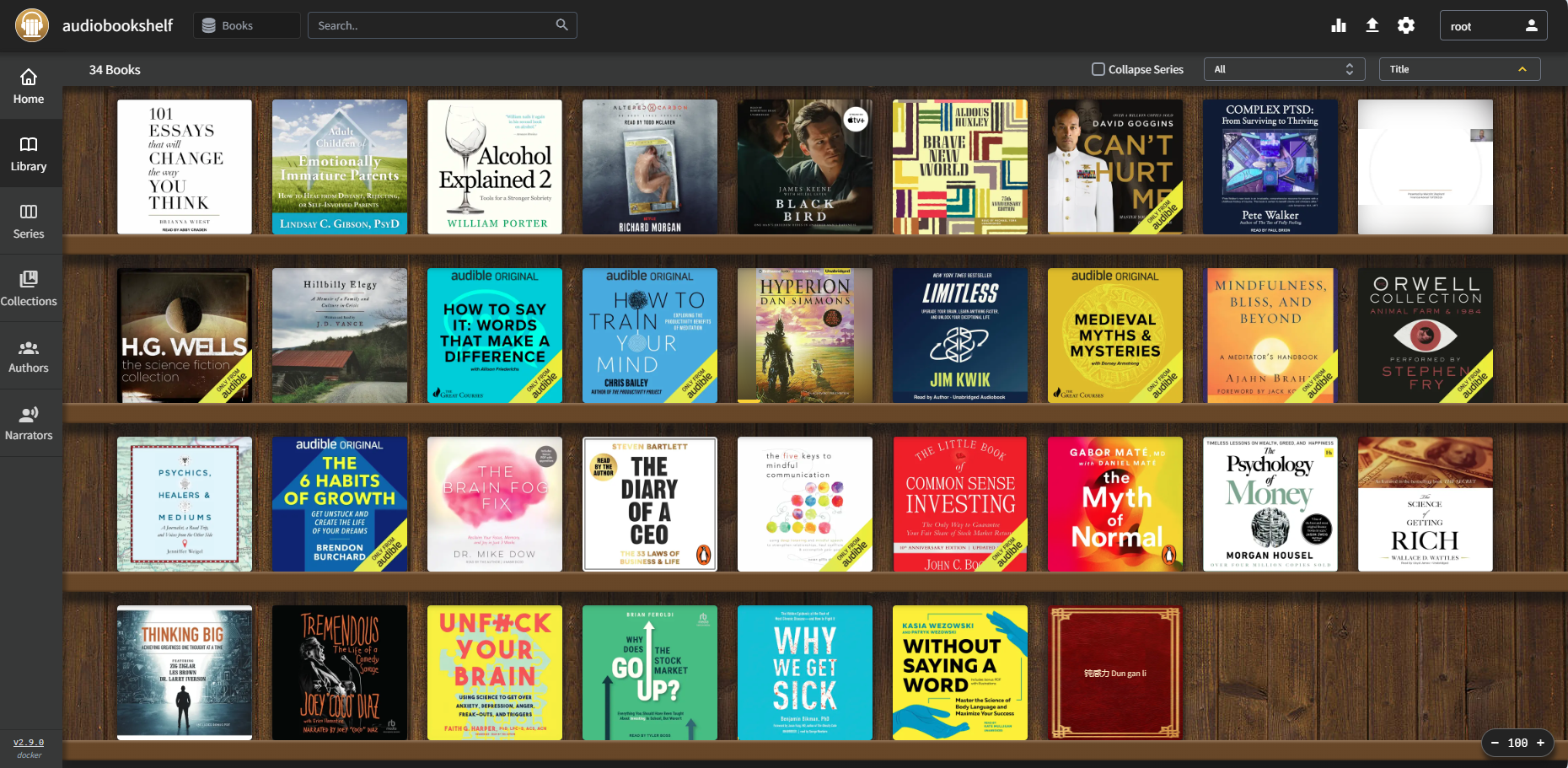Open Brave New World book cover
The image size is (1568, 768).
point(960,167)
